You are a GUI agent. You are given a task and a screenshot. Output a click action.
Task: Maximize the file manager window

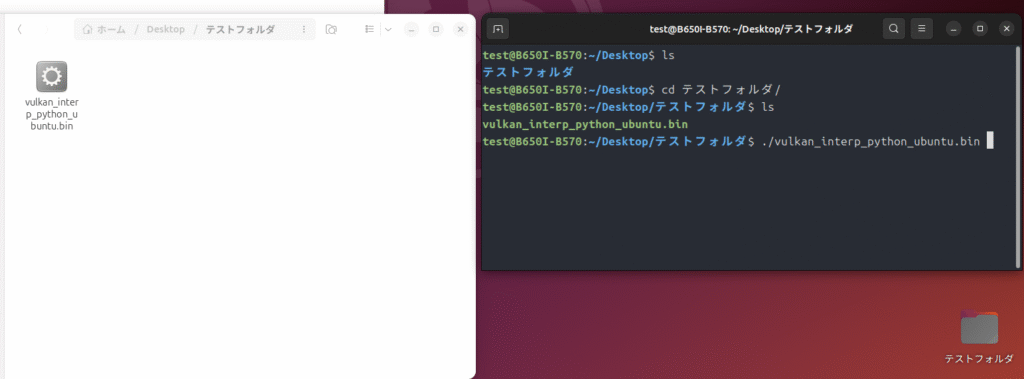pyautogui.click(x=436, y=29)
